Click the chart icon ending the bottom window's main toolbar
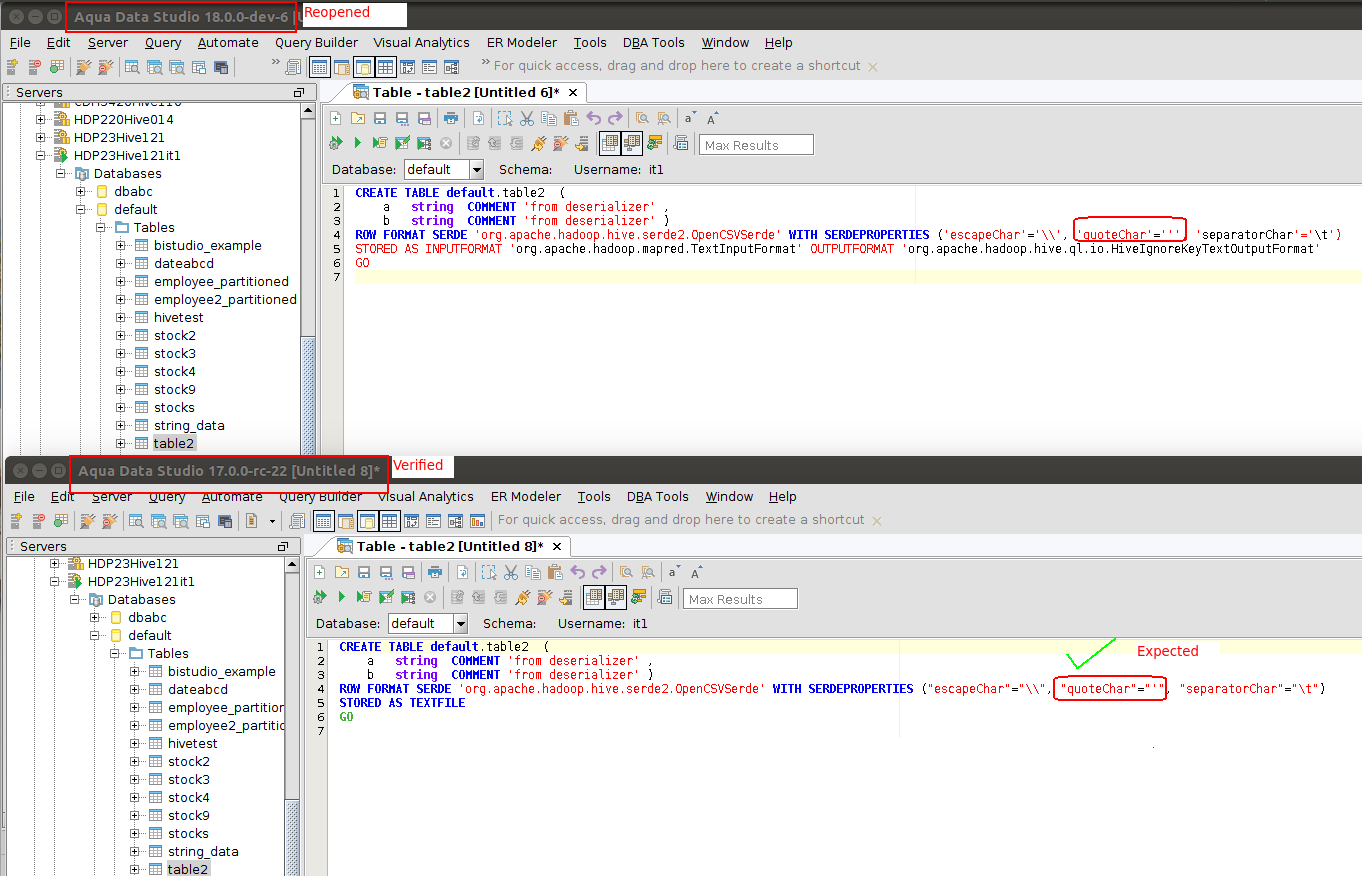 click(x=477, y=521)
